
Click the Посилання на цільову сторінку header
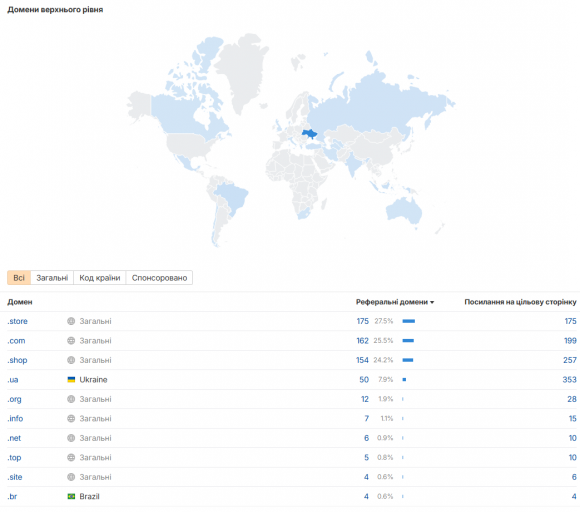[x=520, y=302]
